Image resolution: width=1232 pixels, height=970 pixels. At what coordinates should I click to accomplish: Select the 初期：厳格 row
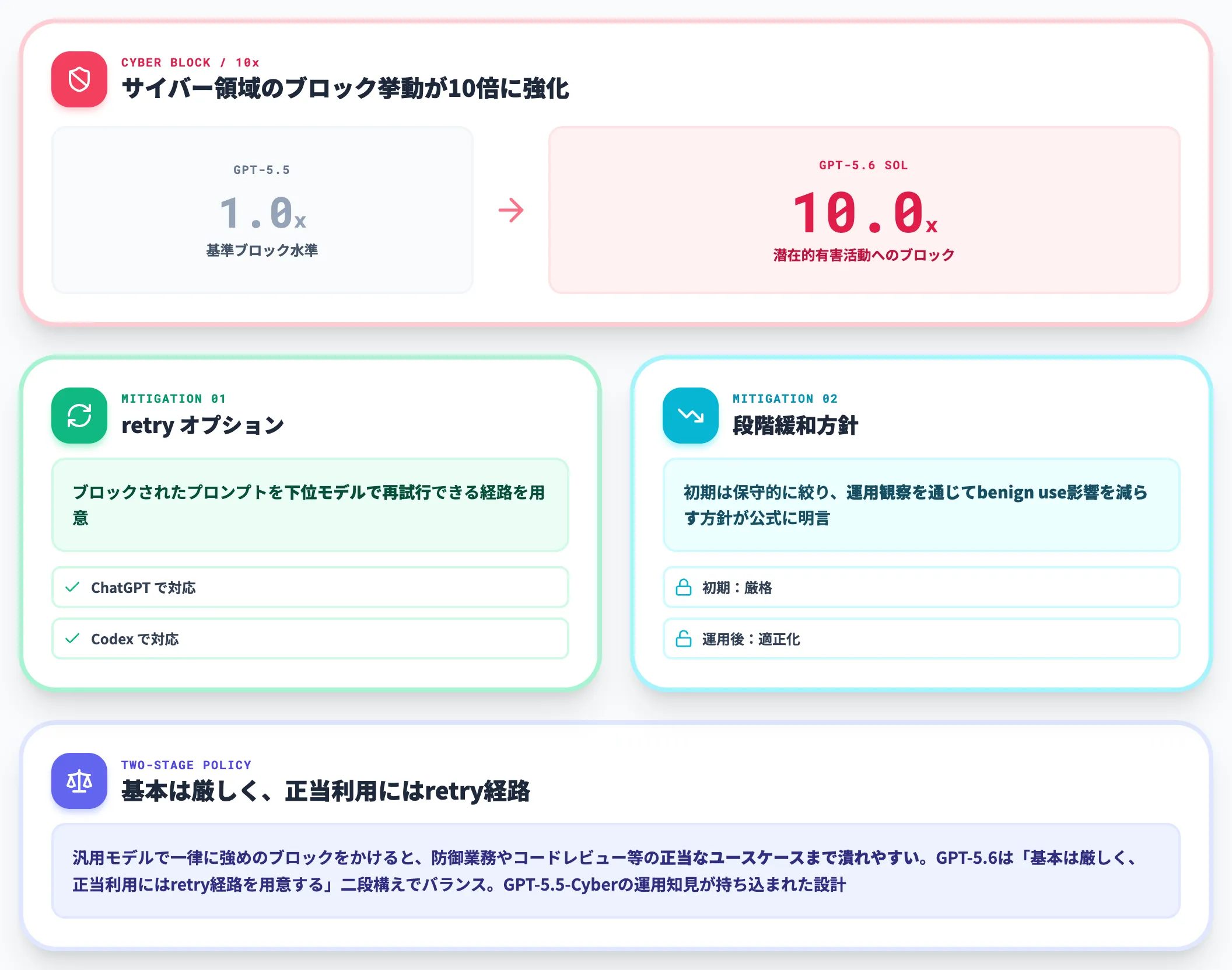coord(922,587)
